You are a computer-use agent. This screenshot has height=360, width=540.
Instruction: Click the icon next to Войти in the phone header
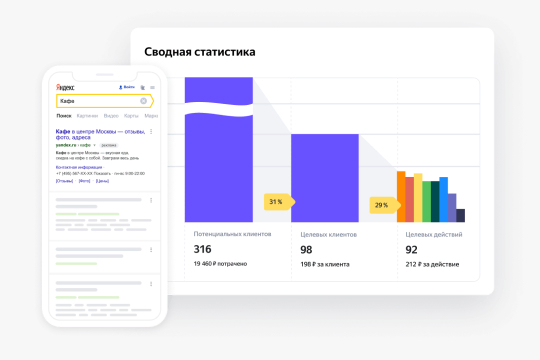[x=143, y=88]
